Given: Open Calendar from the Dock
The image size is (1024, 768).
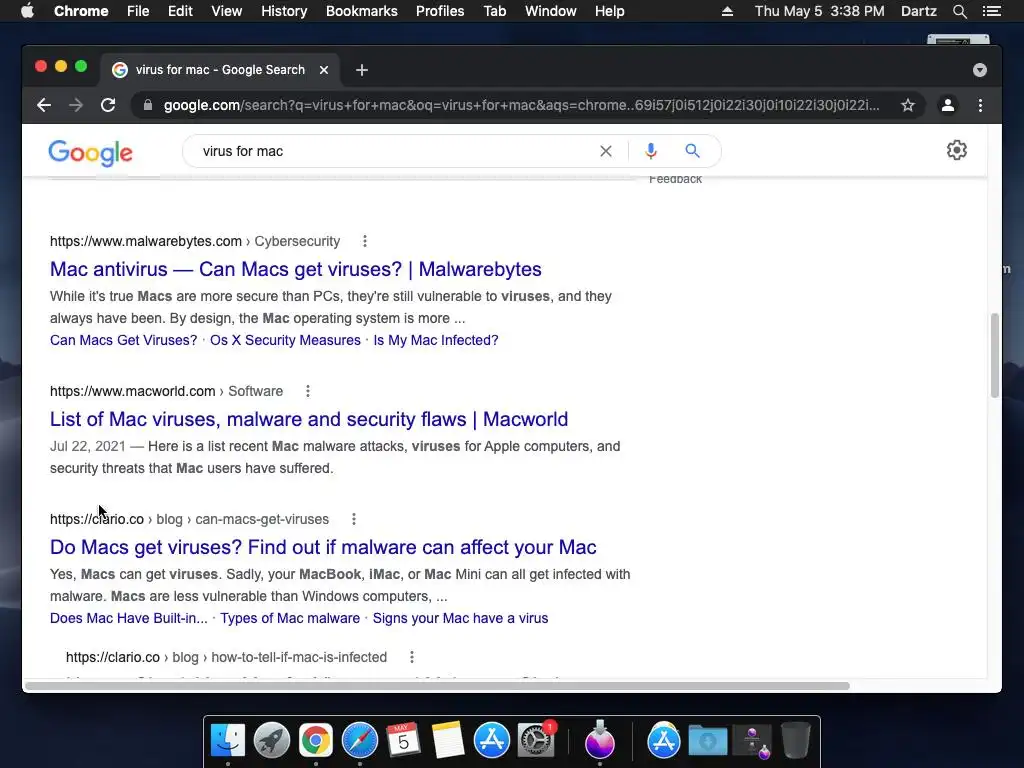Looking at the screenshot, I should click(x=403, y=741).
